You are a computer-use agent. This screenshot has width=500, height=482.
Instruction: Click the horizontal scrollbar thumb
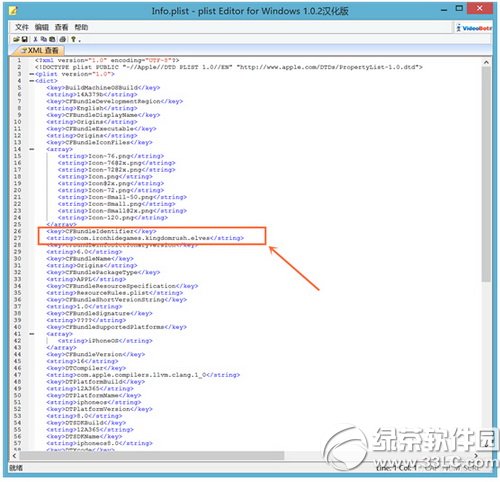coord(152,455)
